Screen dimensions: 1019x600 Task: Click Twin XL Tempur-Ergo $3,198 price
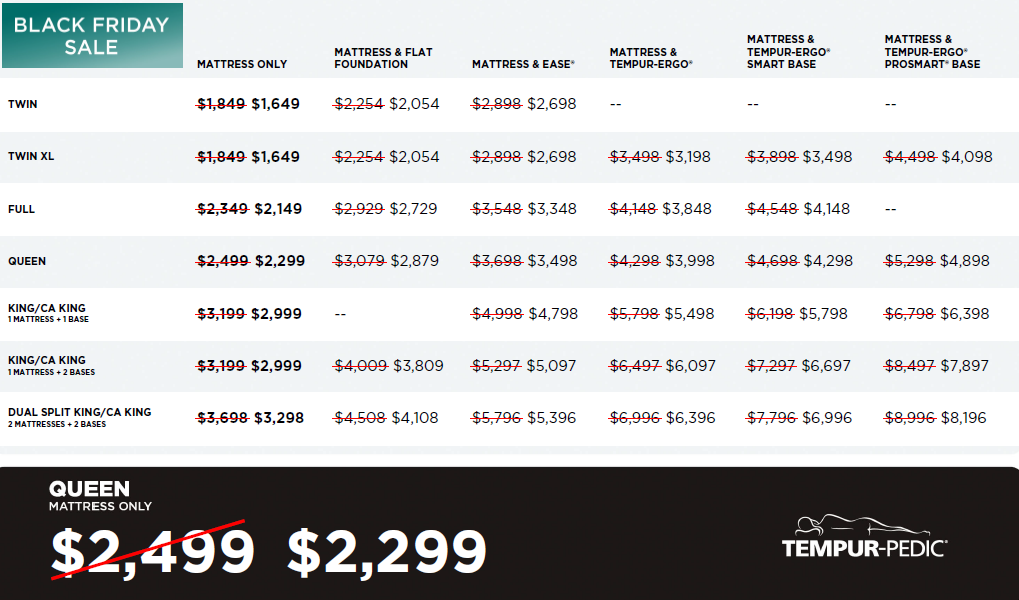tap(689, 157)
